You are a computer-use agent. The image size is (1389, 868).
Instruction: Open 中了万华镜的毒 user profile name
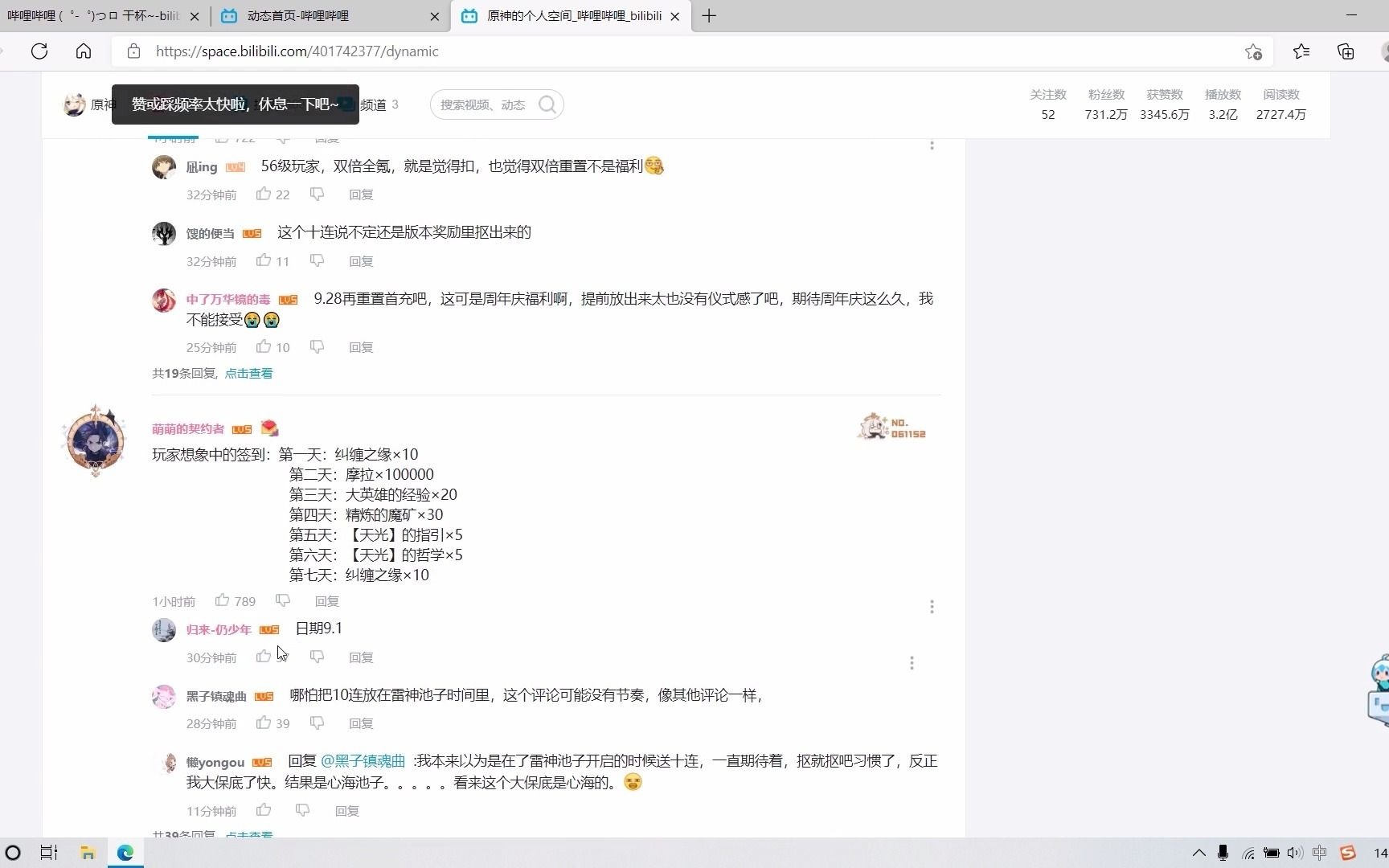tap(228, 299)
